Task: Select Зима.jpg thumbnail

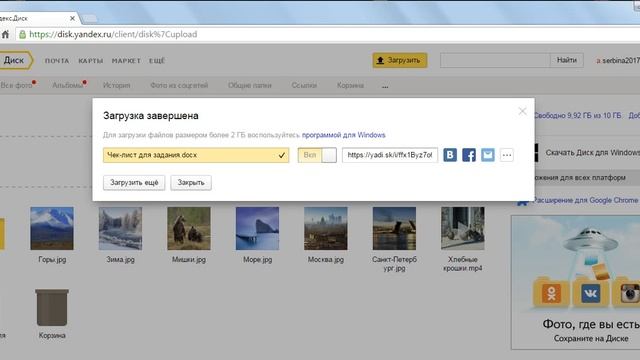Action: 120,228
